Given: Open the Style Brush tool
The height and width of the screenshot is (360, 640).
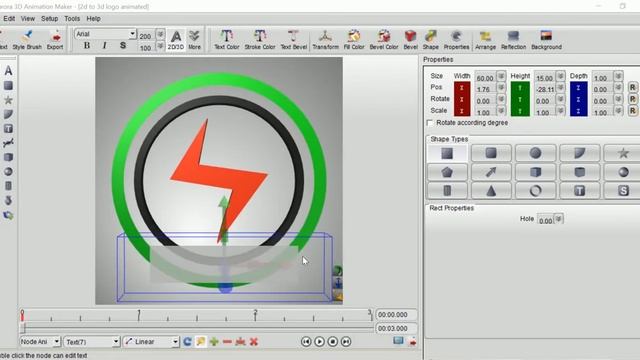Looking at the screenshot, I should [x=27, y=40].
